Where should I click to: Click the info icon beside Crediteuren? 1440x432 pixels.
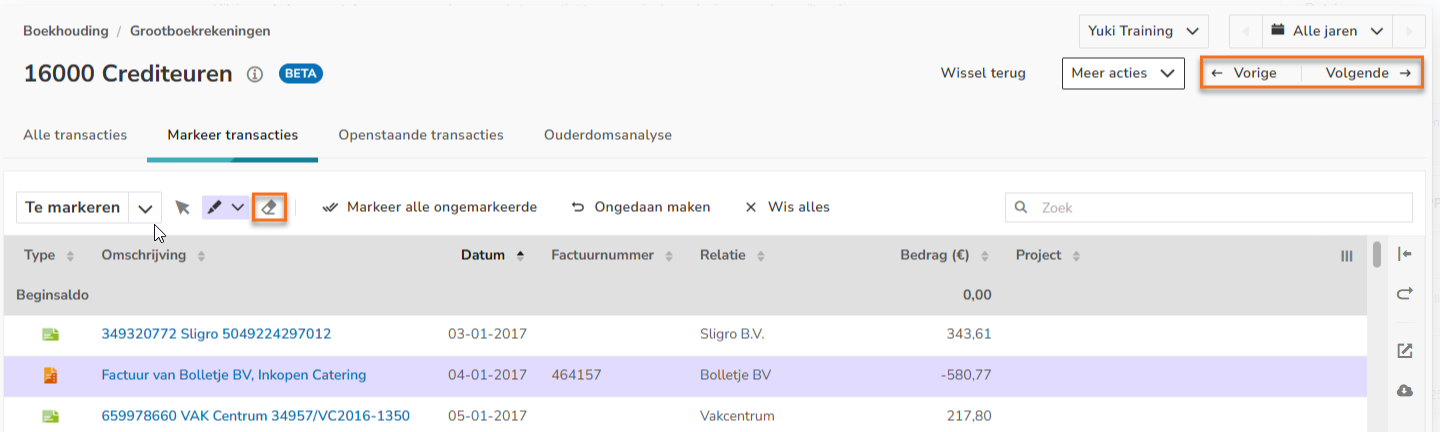click(x=255, y=74)
